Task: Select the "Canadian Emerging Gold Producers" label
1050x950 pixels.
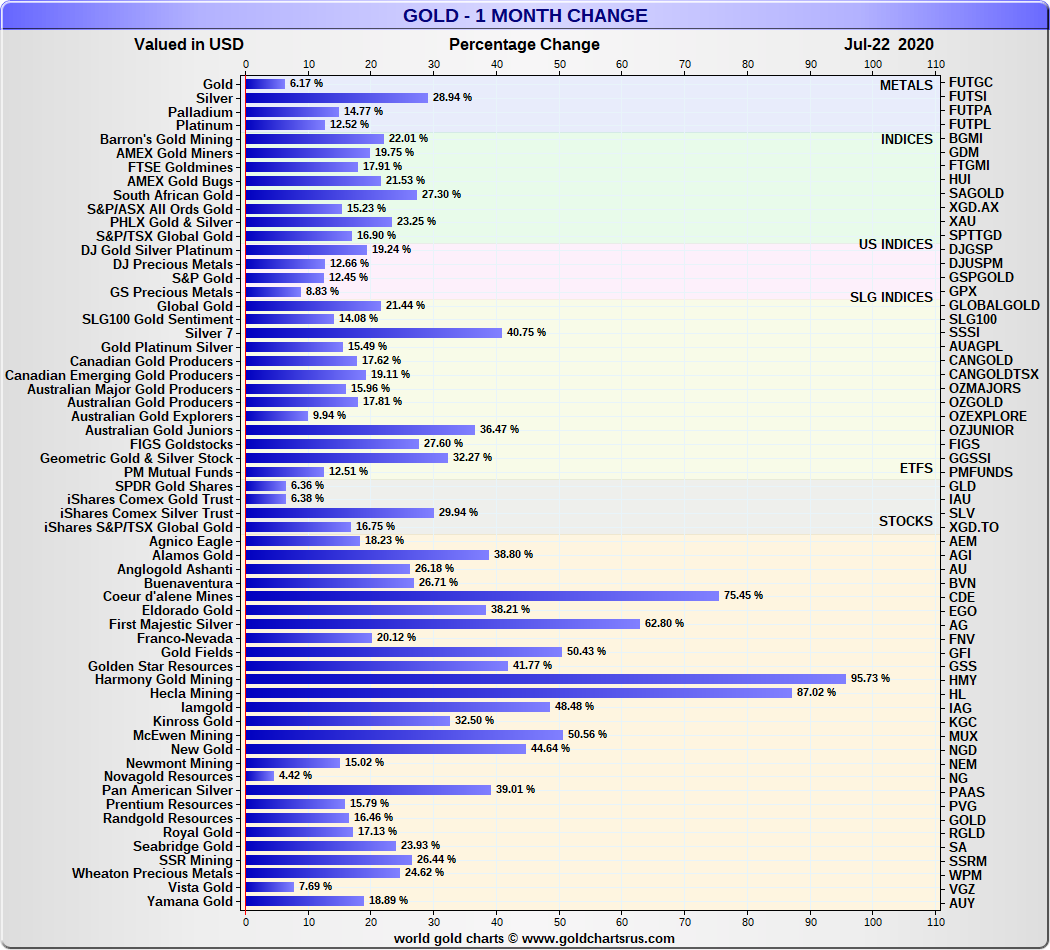Action: 119,375
